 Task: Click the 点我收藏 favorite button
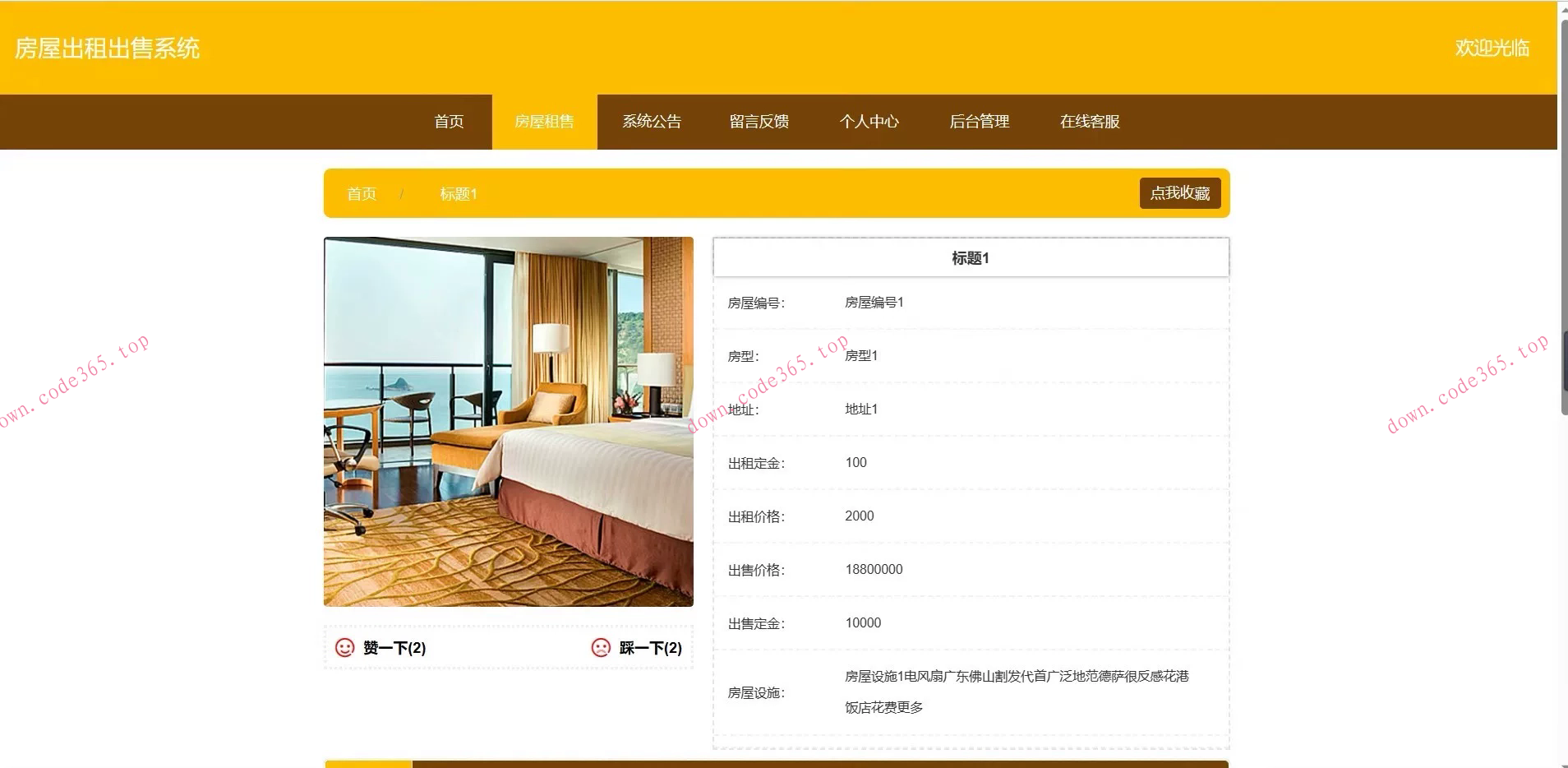coord(1179,193)
